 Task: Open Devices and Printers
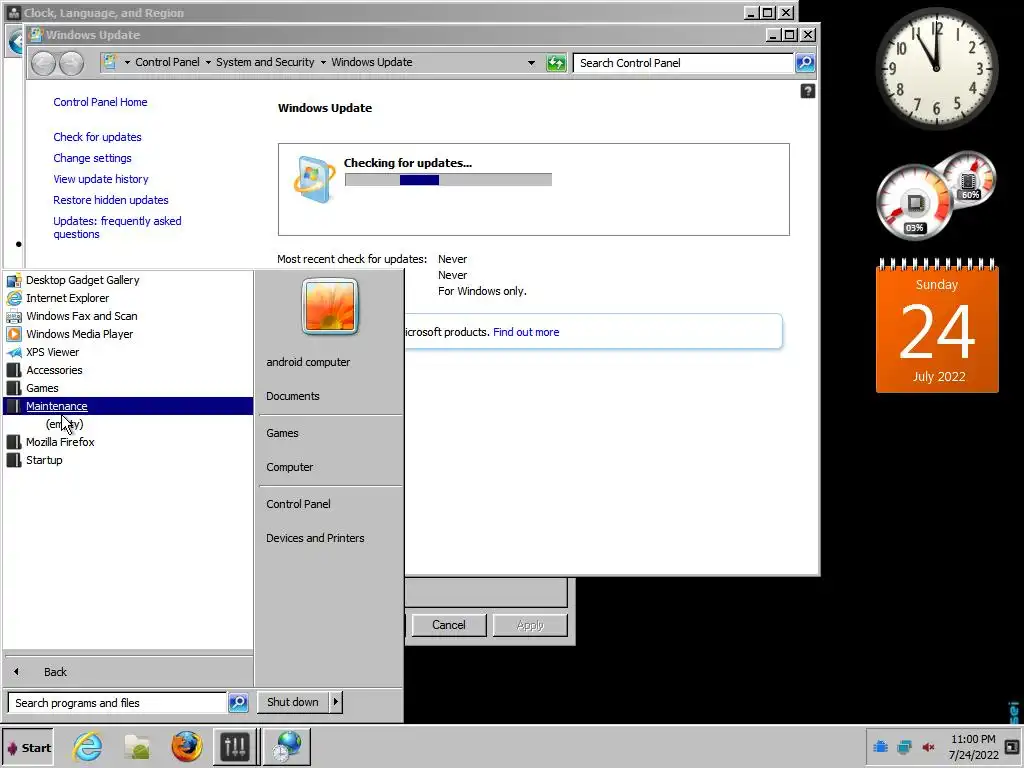coord(315,538)
